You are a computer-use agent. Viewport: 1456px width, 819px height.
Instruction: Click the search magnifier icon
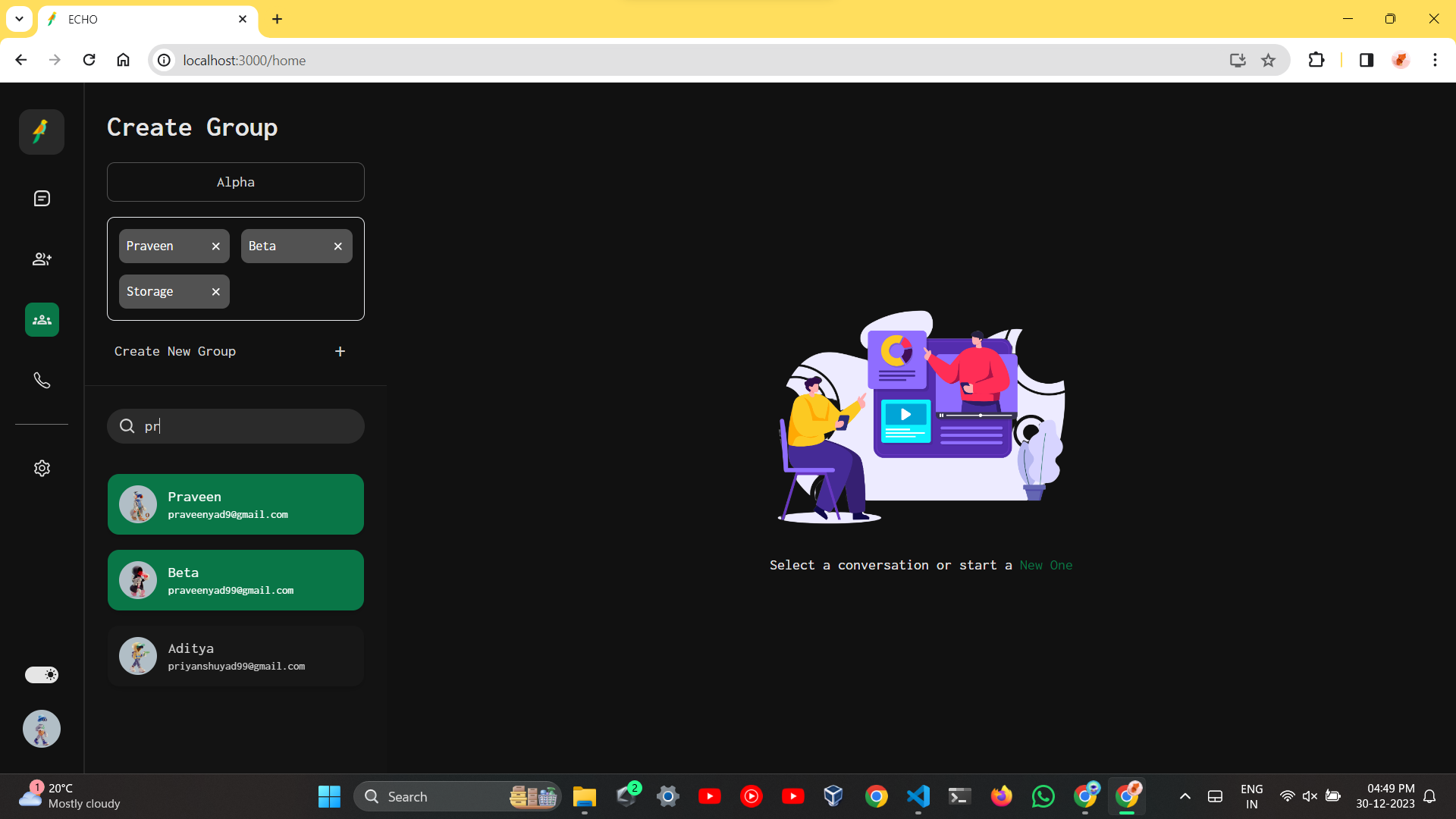127,426
